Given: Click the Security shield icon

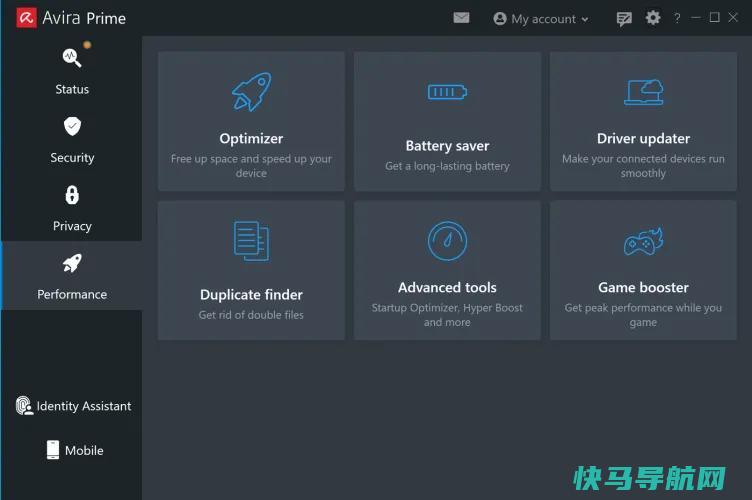Looking at the screenshot, I should 72,126.
